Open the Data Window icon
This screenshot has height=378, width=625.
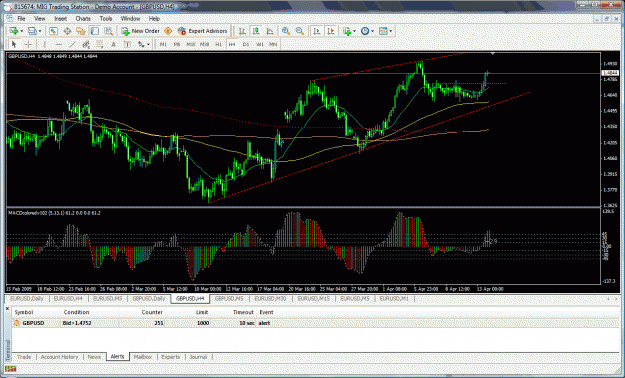pos(67,31)
